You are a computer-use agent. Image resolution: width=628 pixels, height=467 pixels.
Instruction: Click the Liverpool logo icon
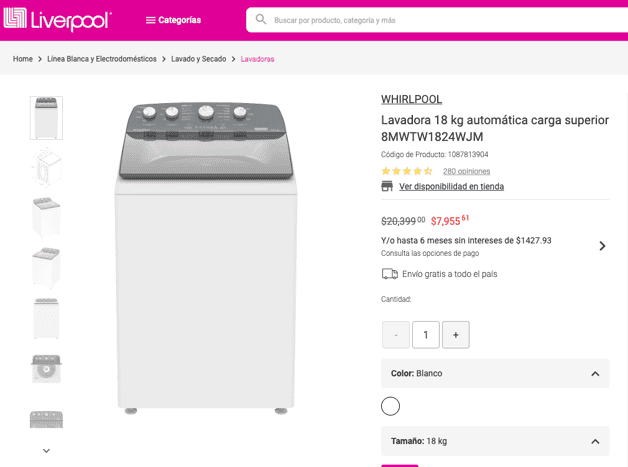point(15,19)
